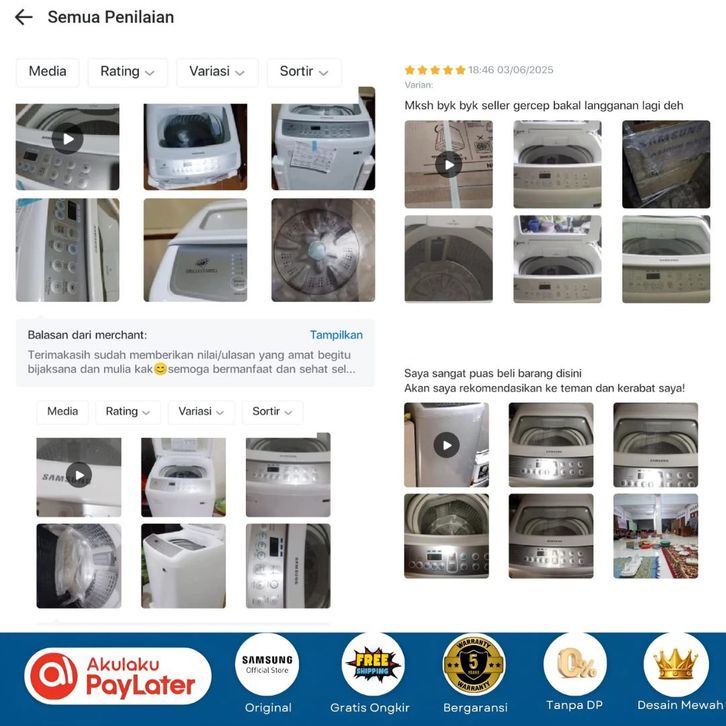Viewport: 726px width, 726px height.
Task: Tap the Akulaku PayLater logo
Action: click(x=118, y=676)
